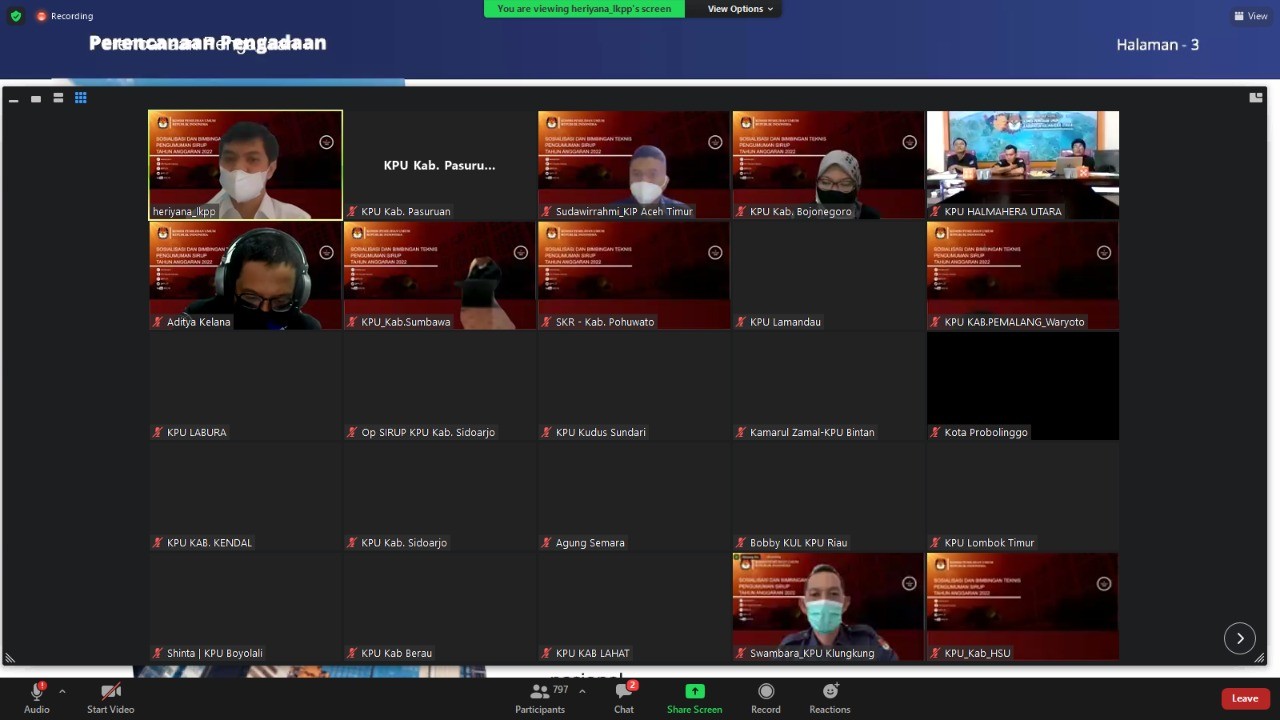The image size is (1280, 720).
Task: Open the Reactions menu
Action: [x=829, y=696]
